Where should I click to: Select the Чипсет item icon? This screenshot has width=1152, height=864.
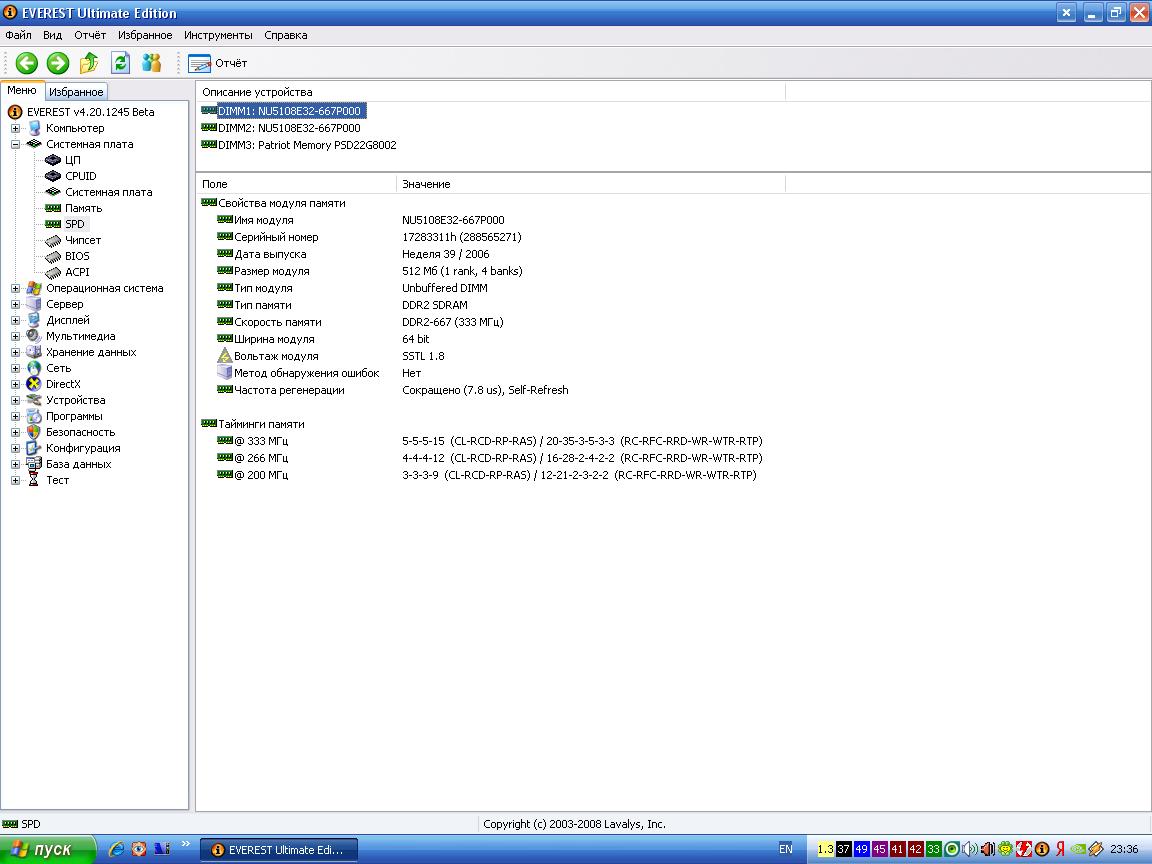(53, 240)
